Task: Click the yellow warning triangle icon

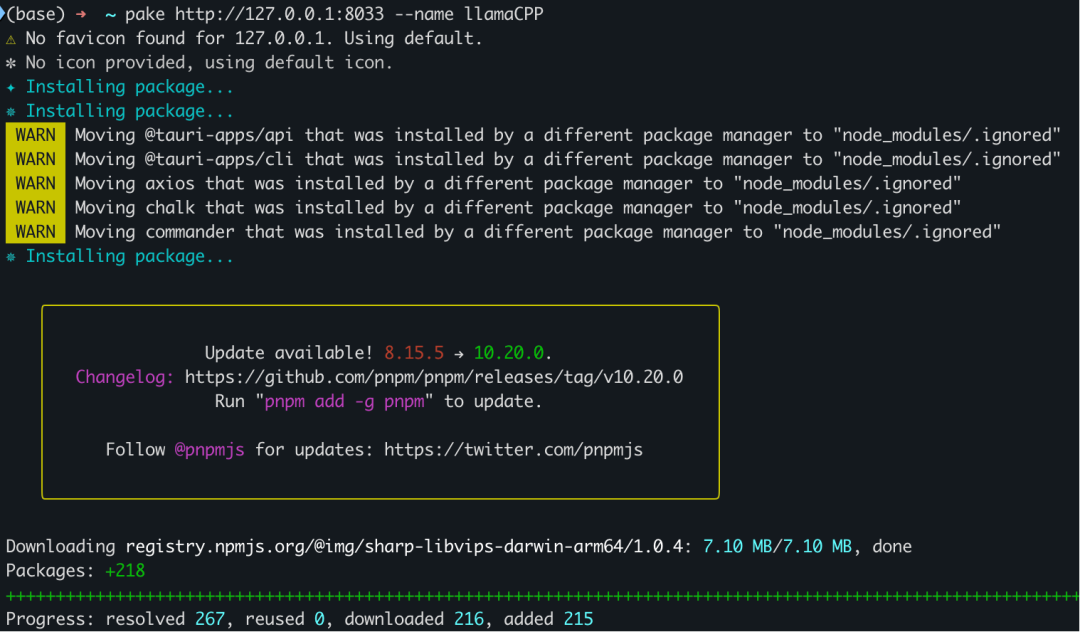Action: (10, 39)
